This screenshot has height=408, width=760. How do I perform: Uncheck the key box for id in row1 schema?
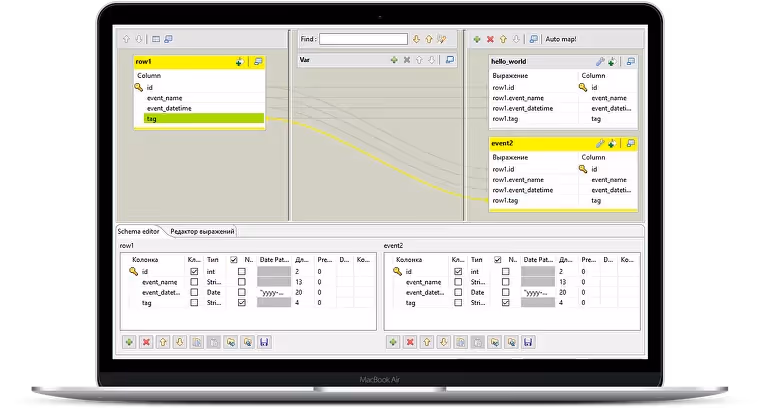194,271
